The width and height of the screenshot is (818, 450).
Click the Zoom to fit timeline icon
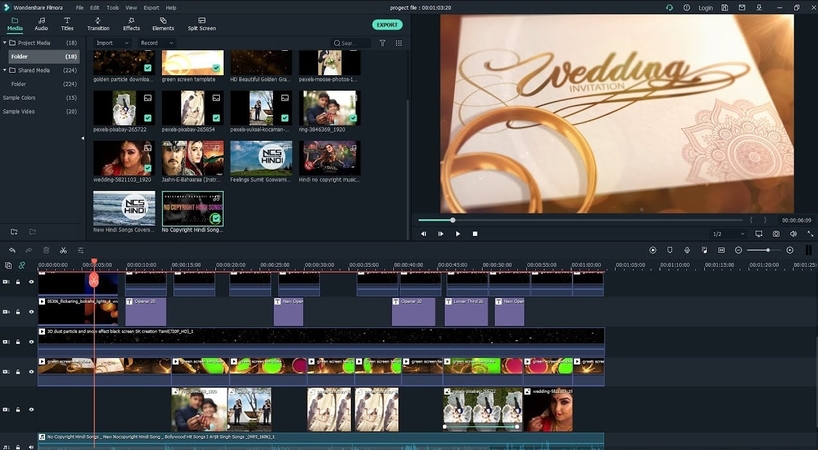point(721,250)
